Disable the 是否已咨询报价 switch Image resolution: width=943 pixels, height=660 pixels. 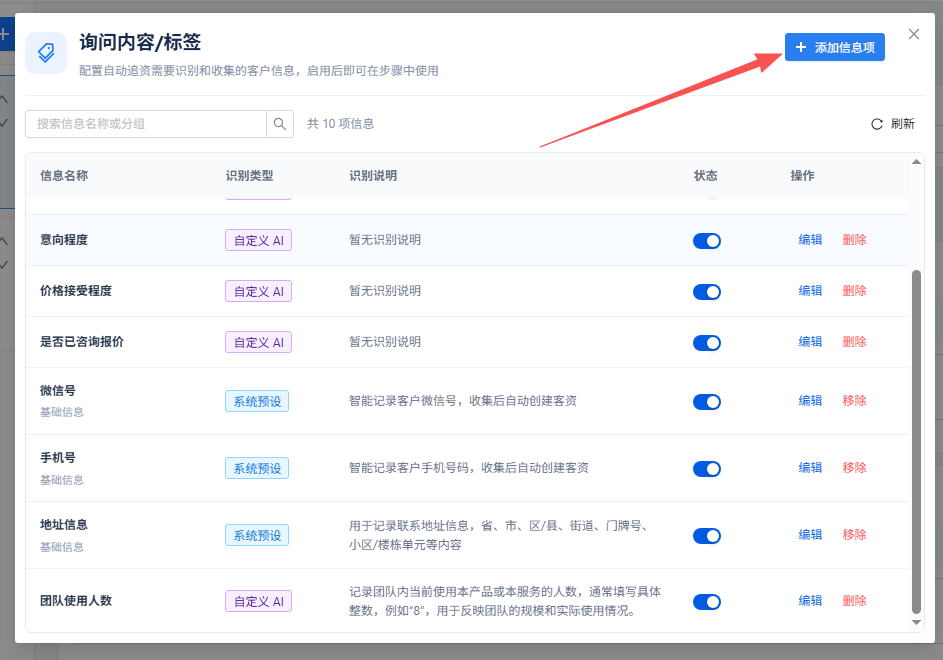[707, 343]
